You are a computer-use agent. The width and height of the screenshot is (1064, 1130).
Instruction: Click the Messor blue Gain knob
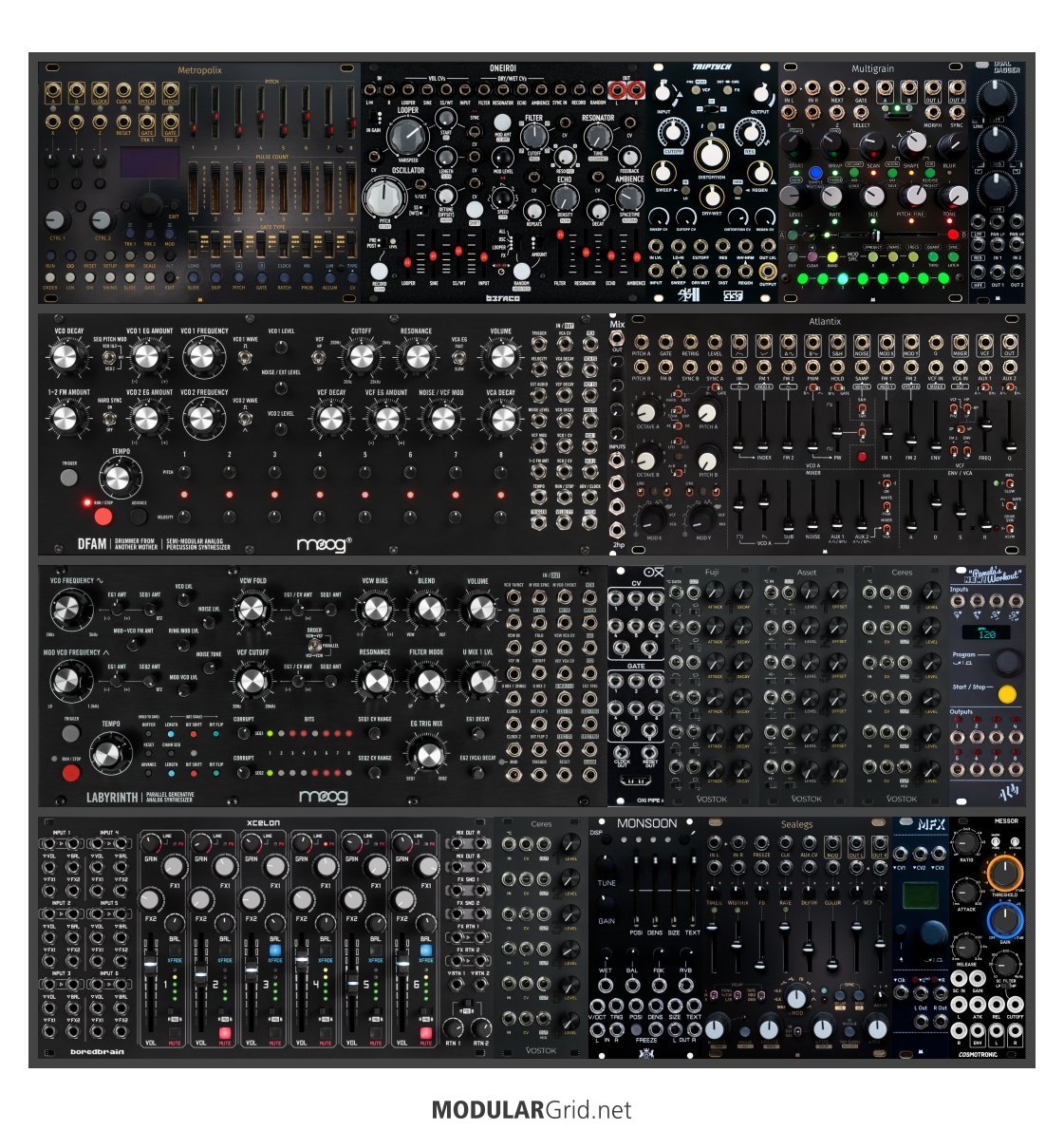click(1004, 920)
